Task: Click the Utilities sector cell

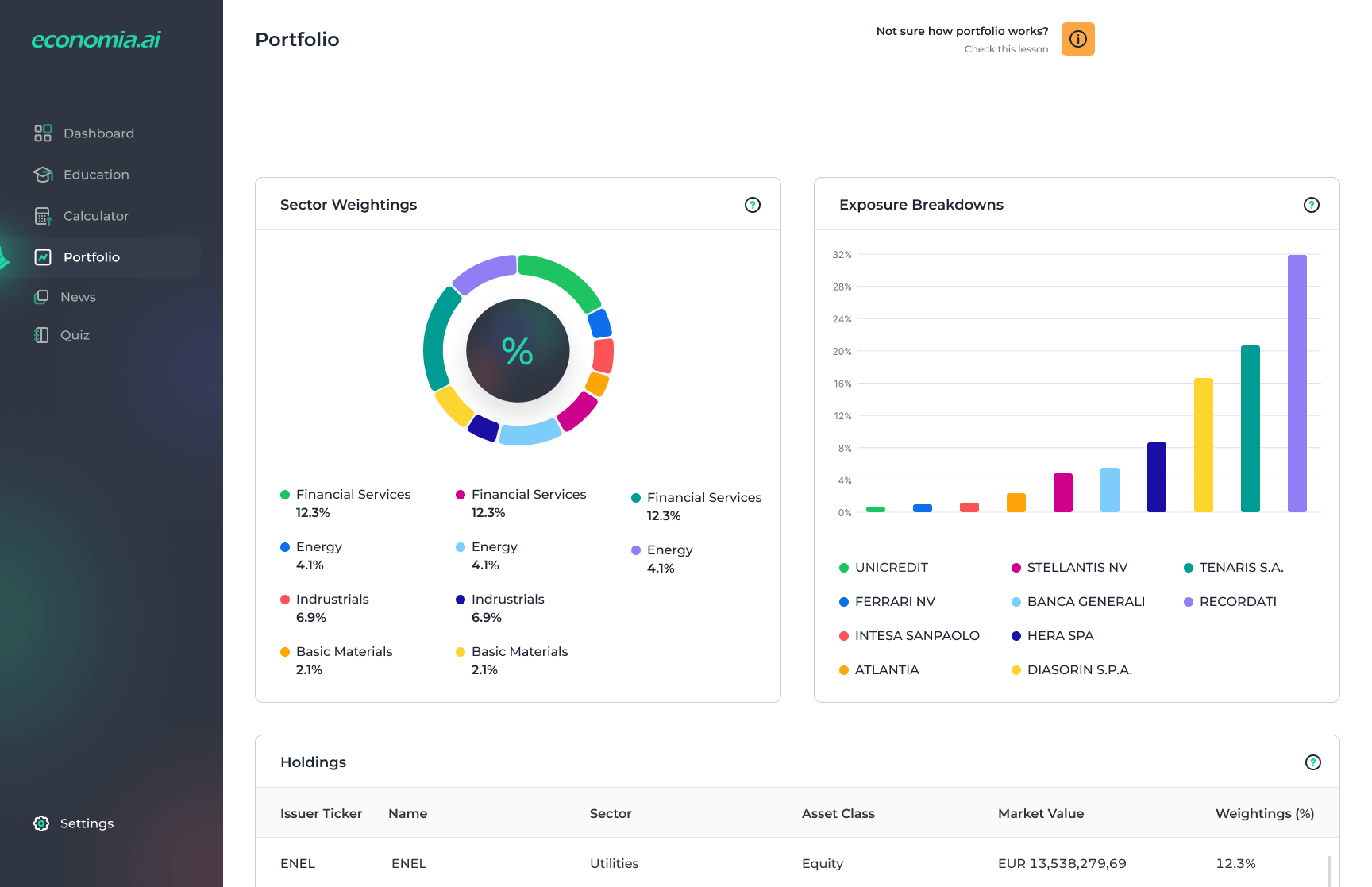Action: pyautogui.click(x=614, y=863)
